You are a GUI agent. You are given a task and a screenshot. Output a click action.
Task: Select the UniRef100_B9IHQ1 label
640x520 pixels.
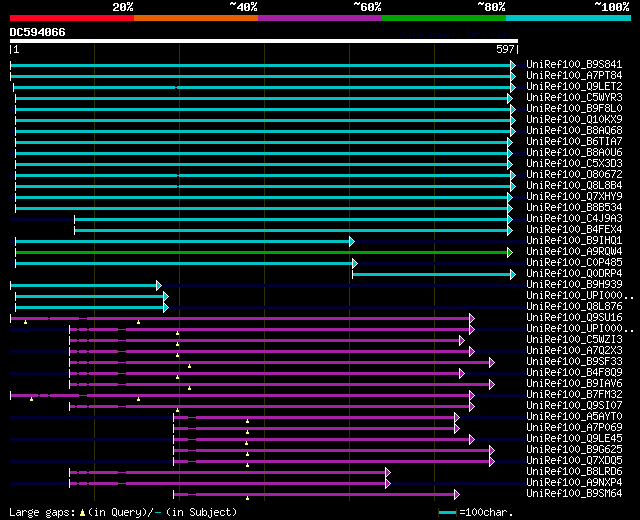574,241
